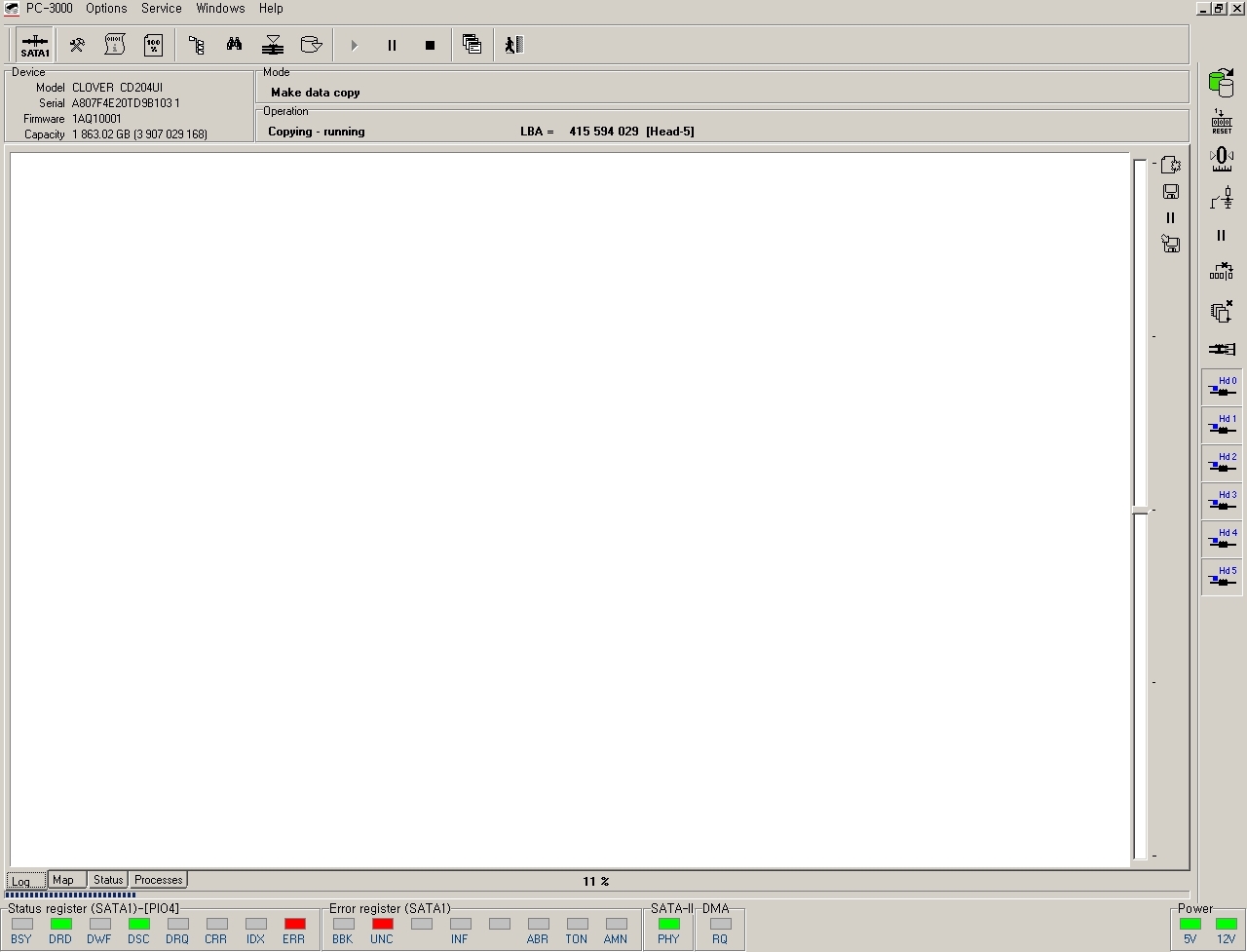The image size is (1247, 952).
Task: Open the tree structure icon in toolbar
Action: coord(197,45)
